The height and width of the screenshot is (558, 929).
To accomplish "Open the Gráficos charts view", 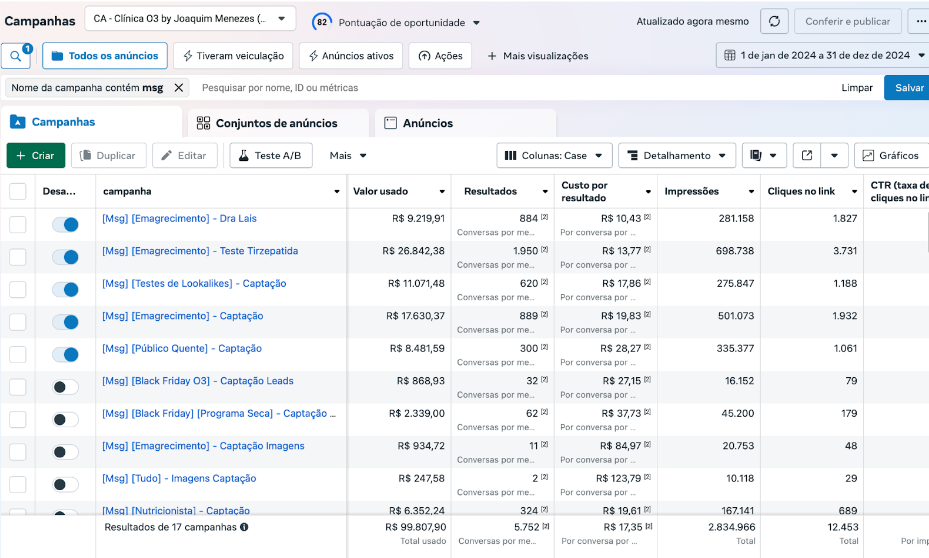I will 891,156.
